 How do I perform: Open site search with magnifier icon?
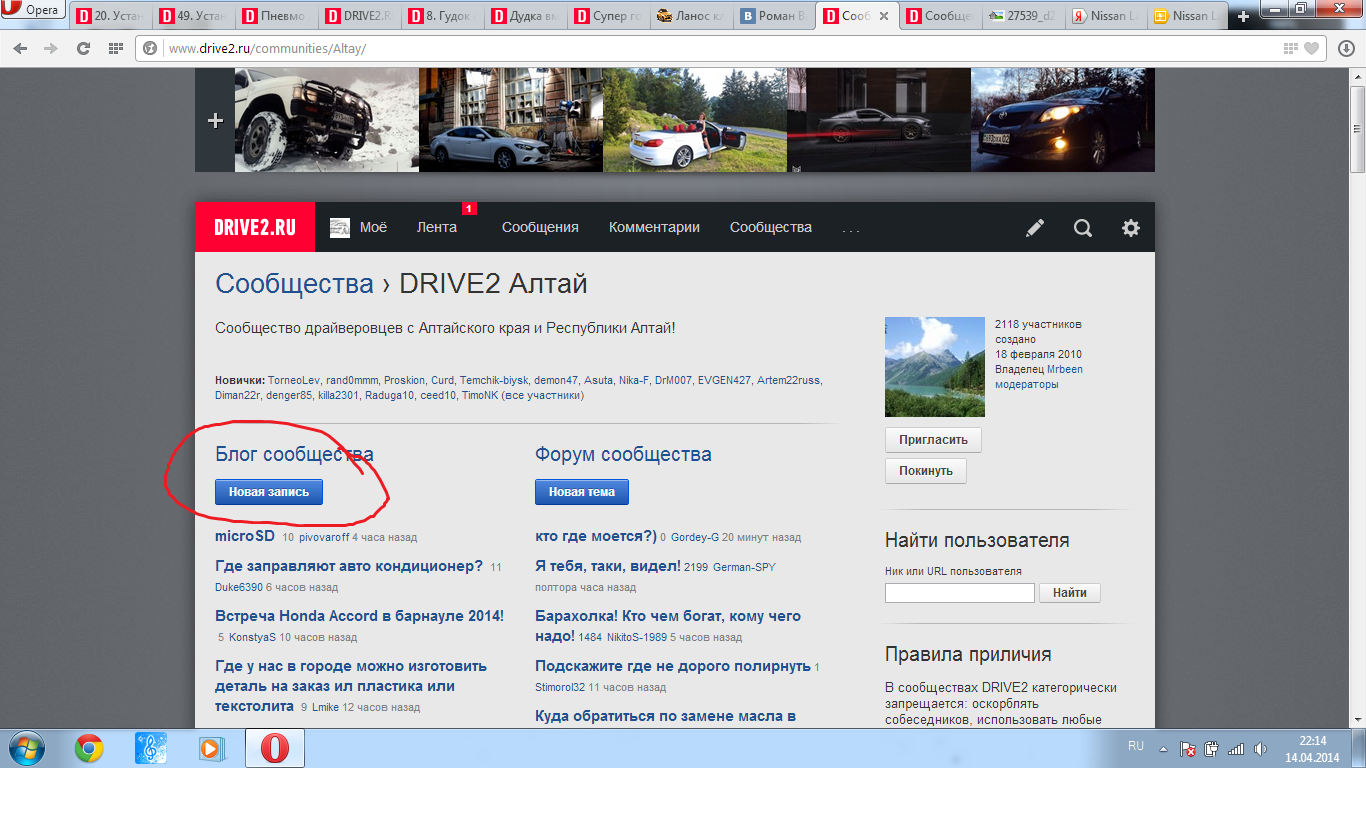(1083, 228)
